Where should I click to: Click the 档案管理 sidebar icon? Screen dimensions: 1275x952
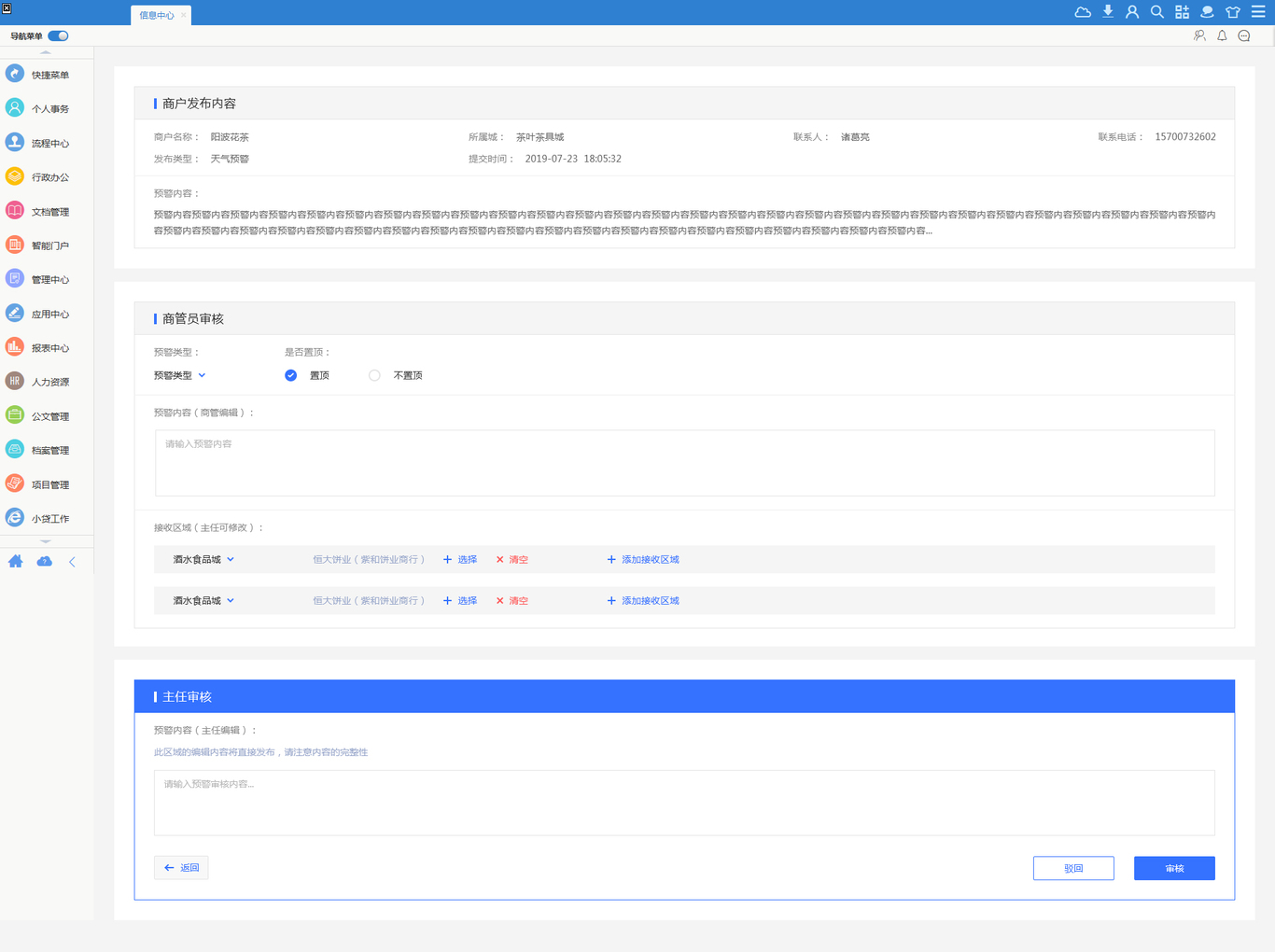(15, 450)
